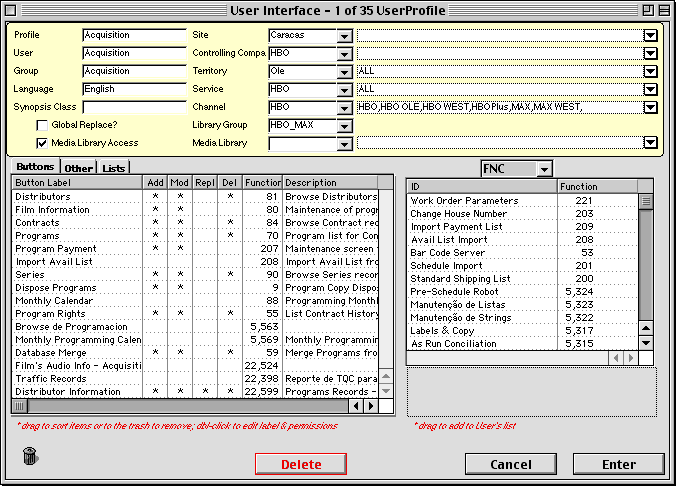Image resolution: width=676 pixels, height=486 pixels.
Task: Click the empty Synopsis Class field
Action: click(135, 107)
